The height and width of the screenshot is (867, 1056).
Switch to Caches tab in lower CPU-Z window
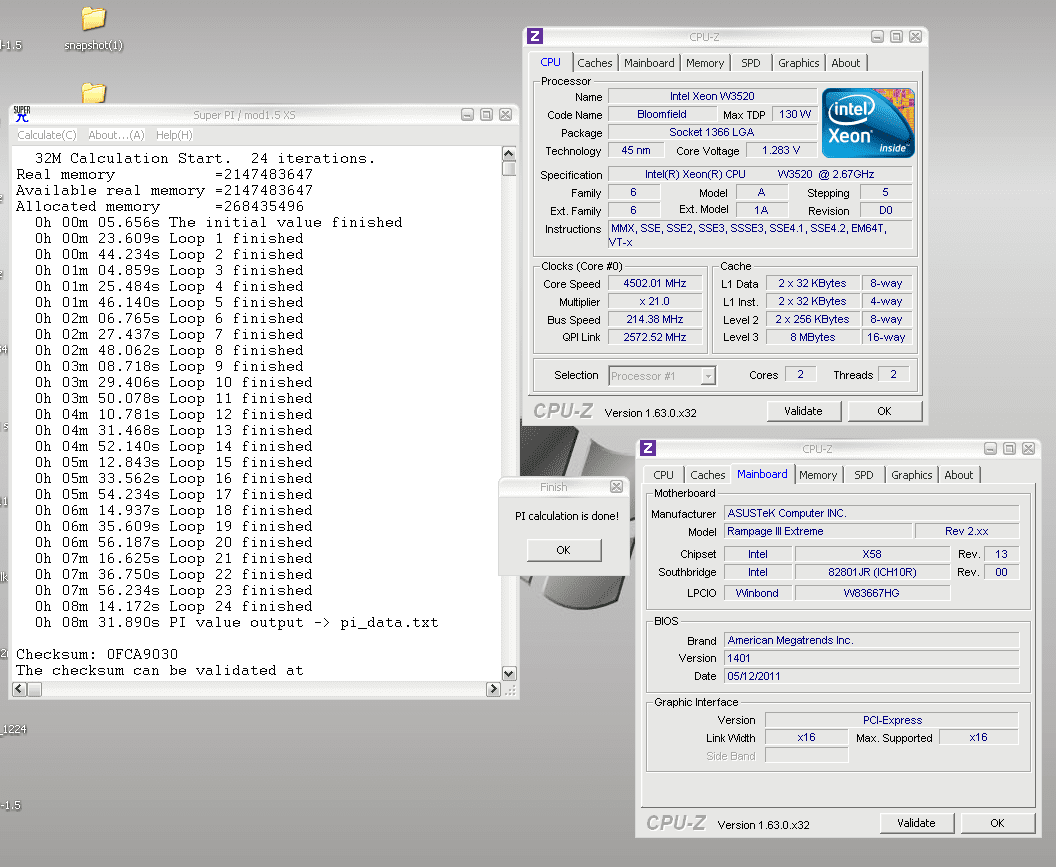[x=708, y=475]
